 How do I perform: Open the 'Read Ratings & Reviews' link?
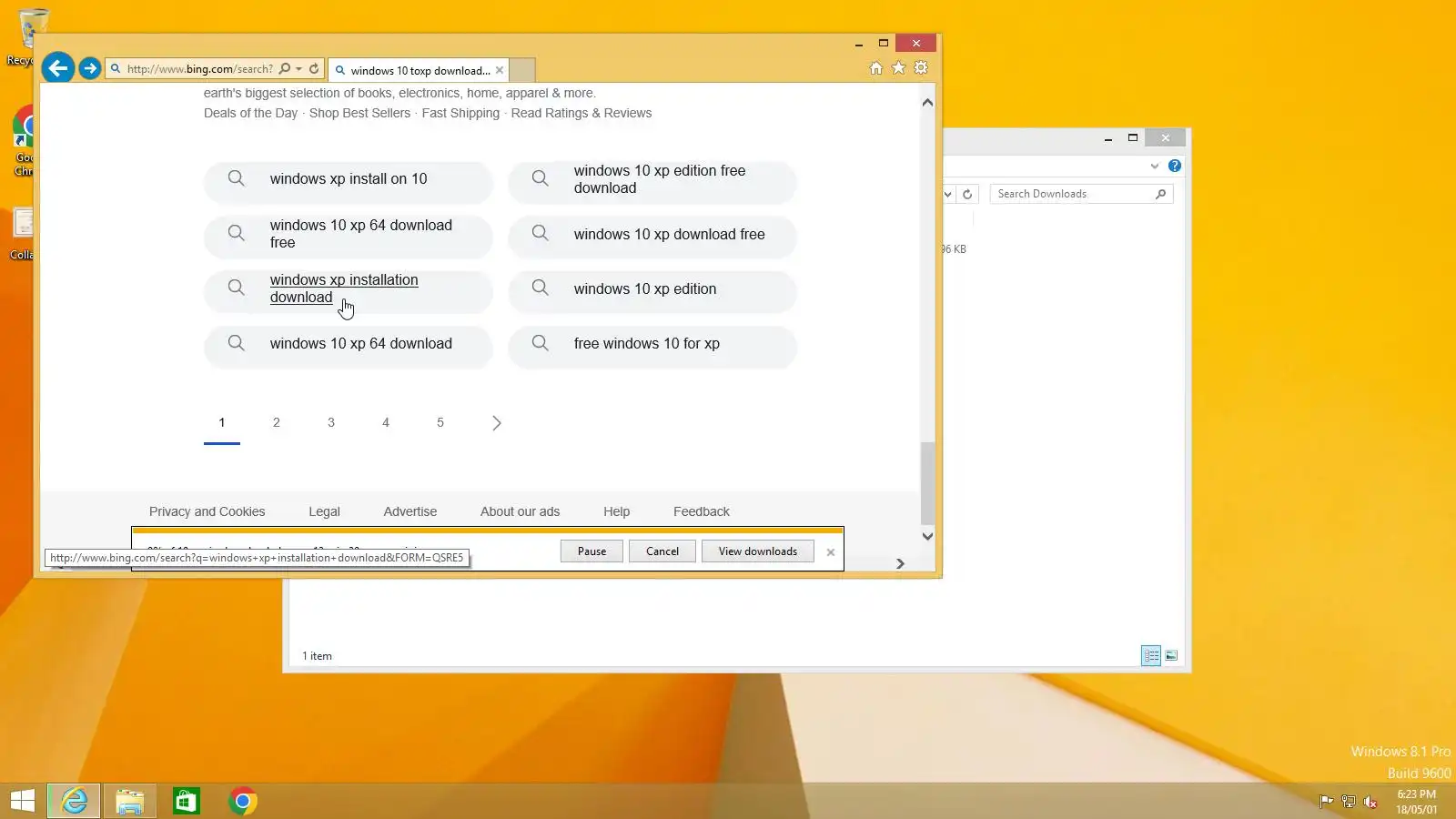581,113
